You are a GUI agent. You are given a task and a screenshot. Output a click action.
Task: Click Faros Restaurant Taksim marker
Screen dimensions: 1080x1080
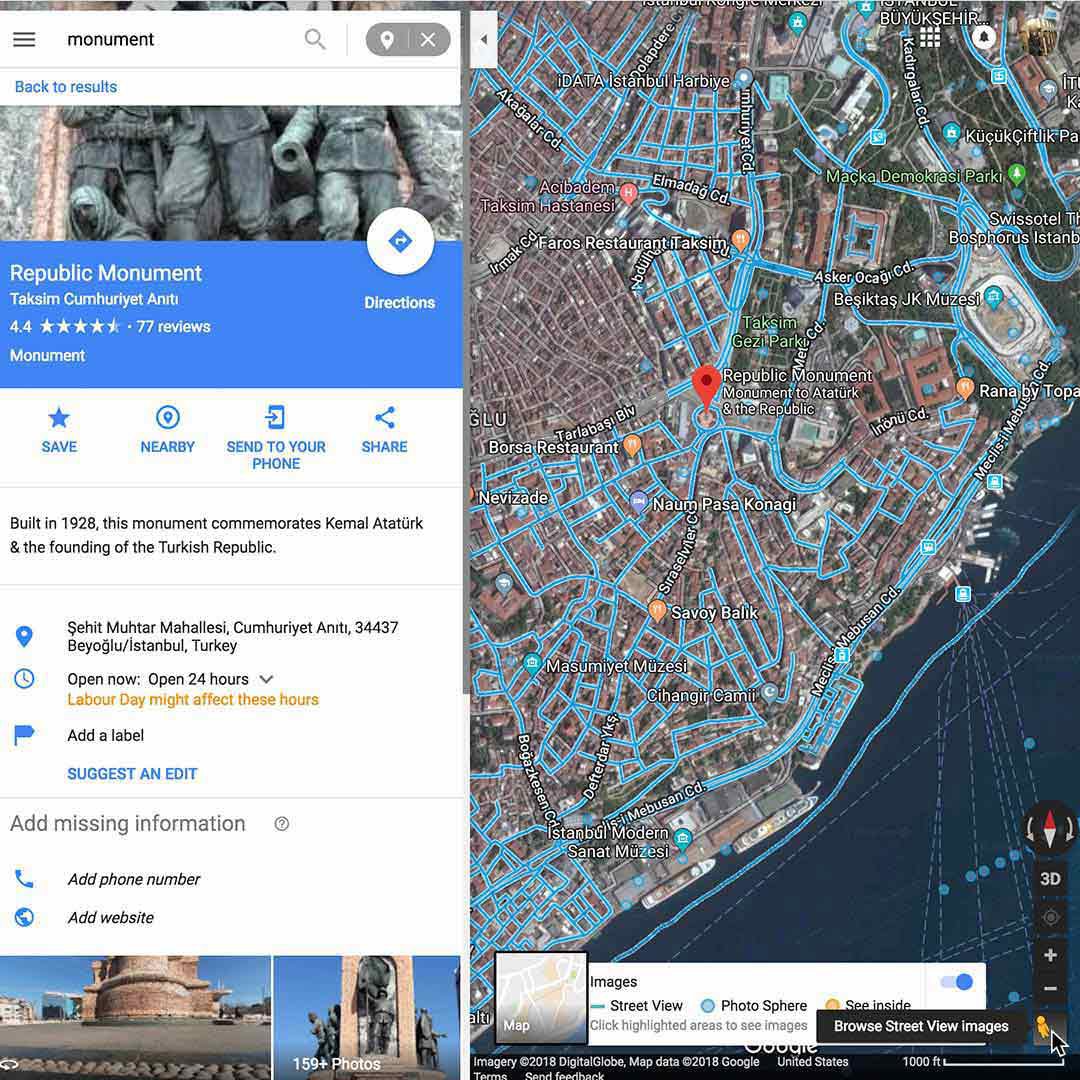pos(740,240)
